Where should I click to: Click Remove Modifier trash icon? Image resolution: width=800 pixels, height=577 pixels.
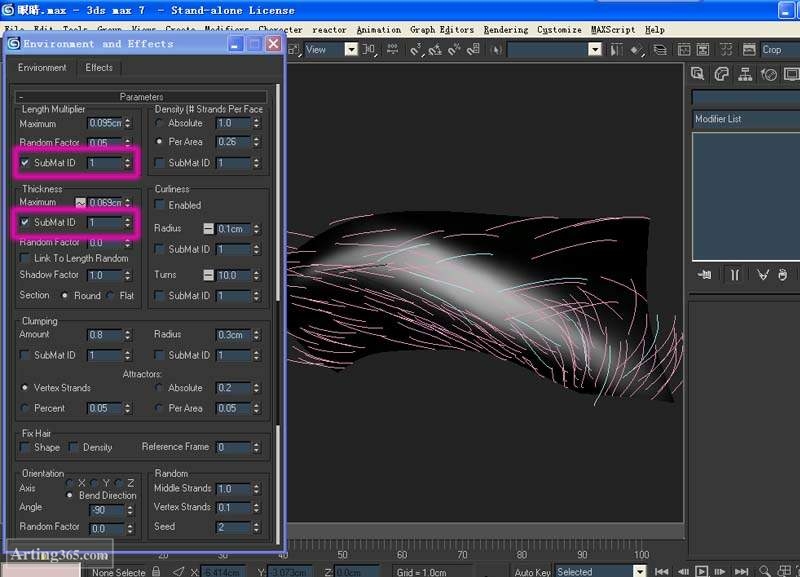click(783, 275)
